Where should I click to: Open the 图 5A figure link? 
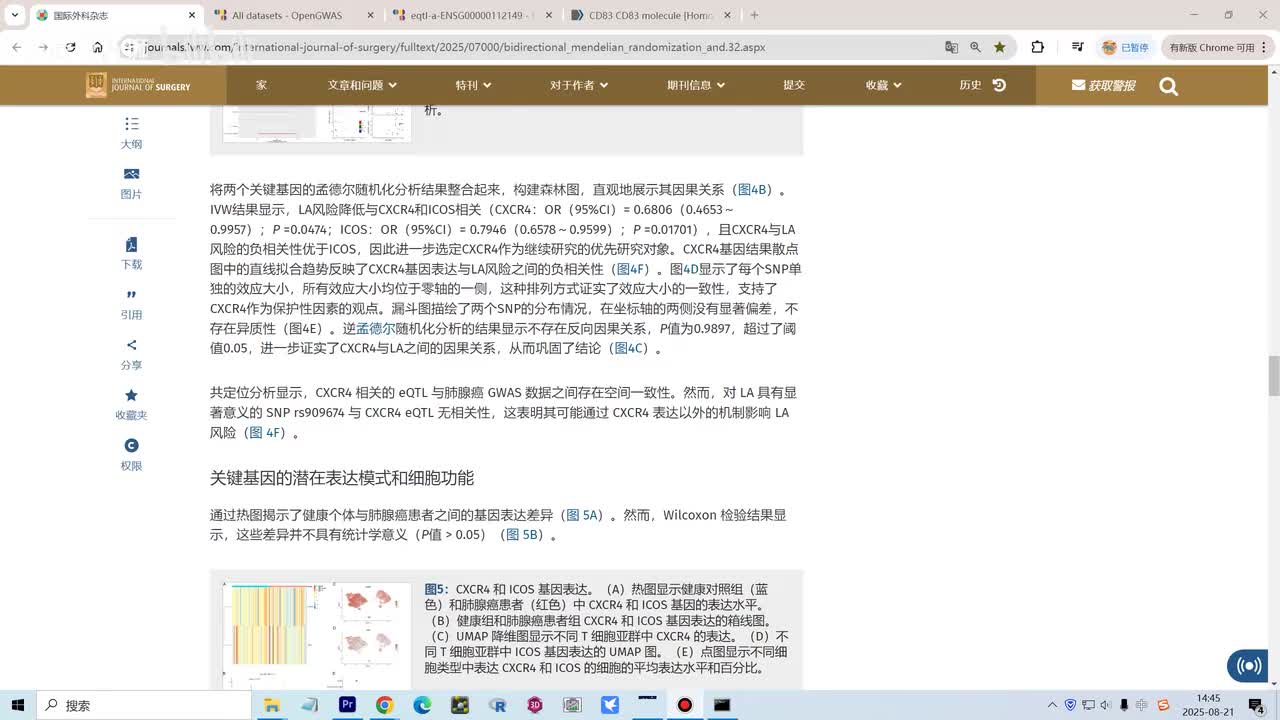click(x=582, y=515)
